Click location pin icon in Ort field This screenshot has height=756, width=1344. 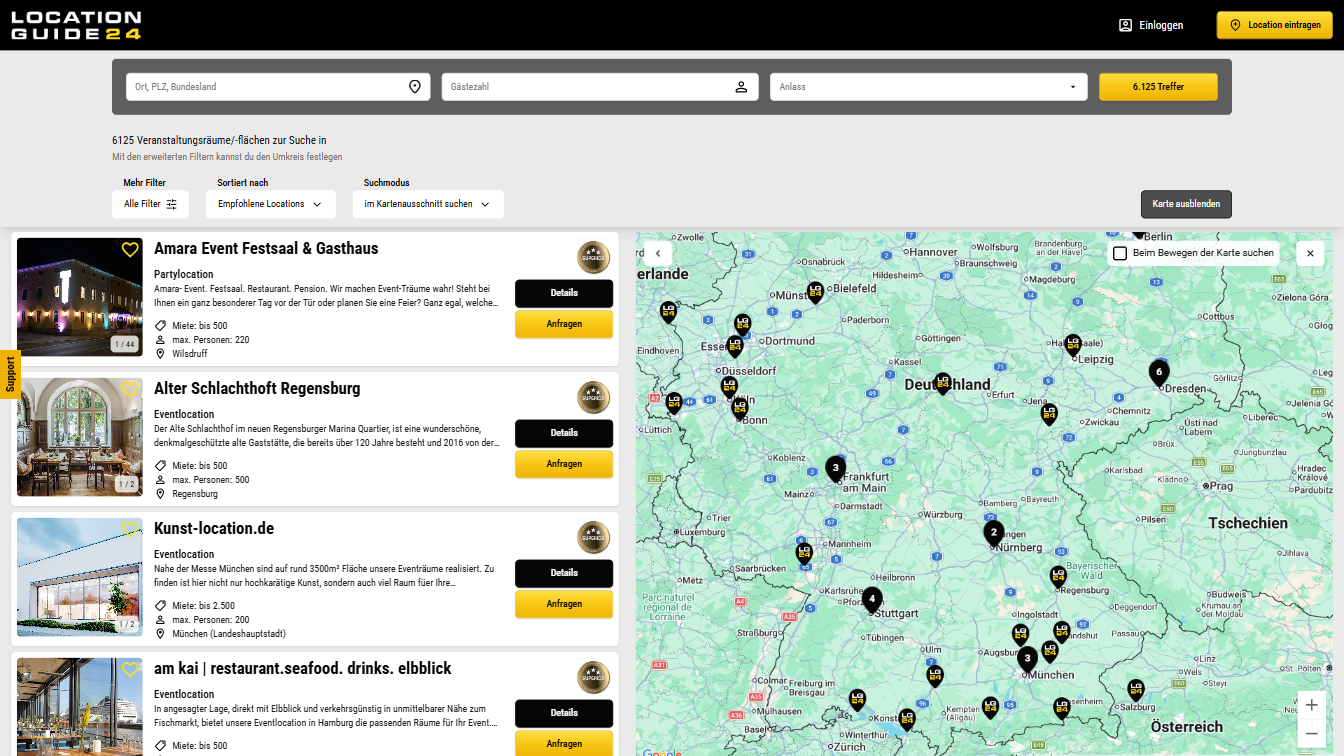(415, 87)
